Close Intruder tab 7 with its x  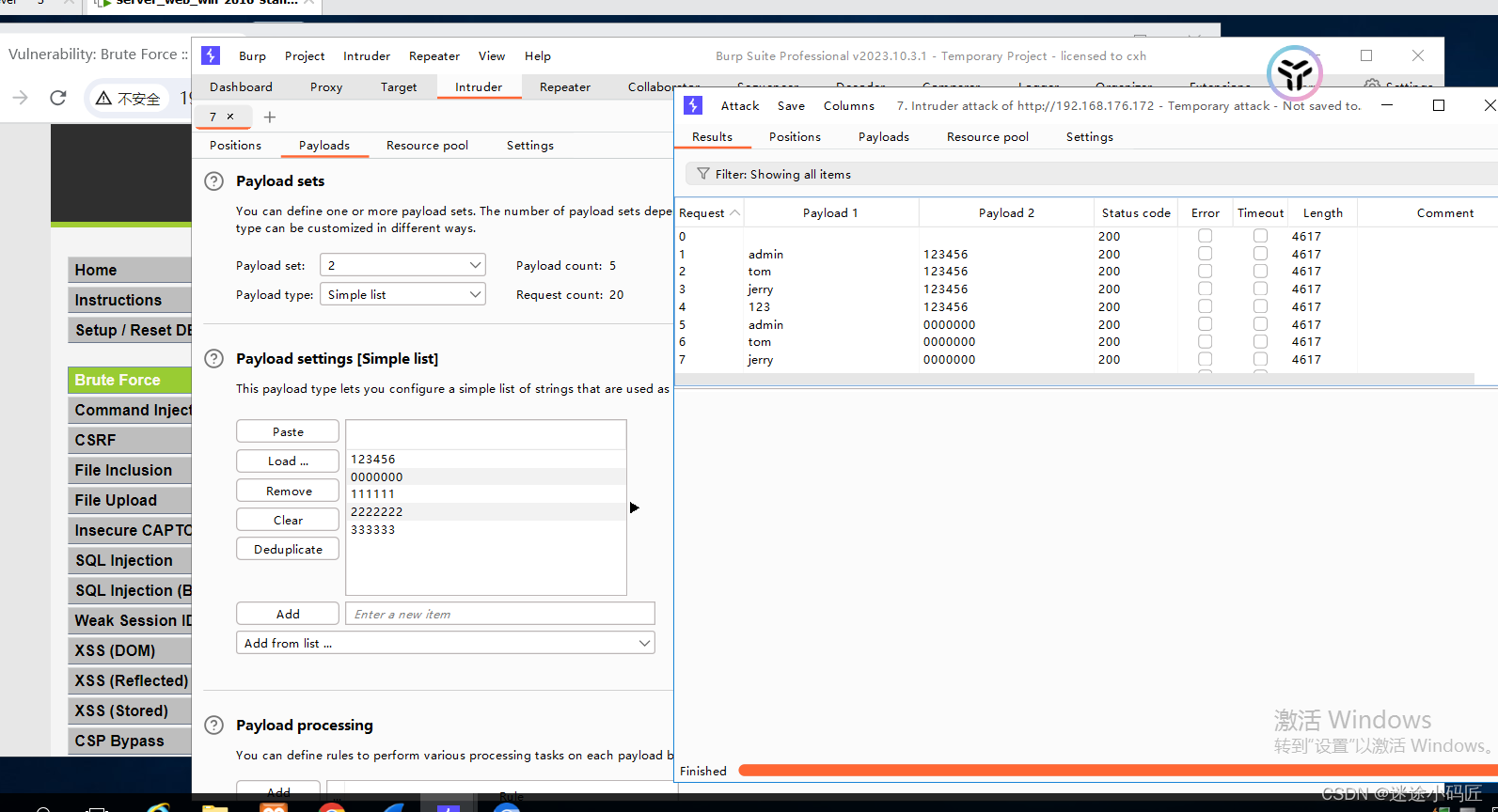tap(230, 117)
